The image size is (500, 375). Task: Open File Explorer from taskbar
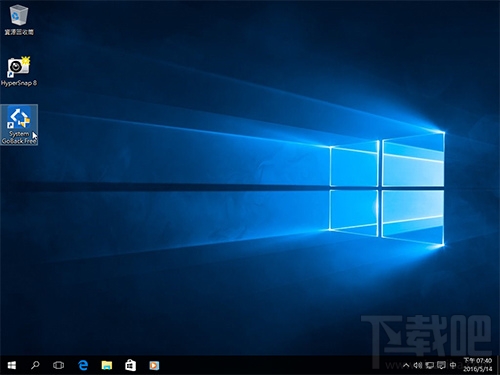tap(107, 366)
